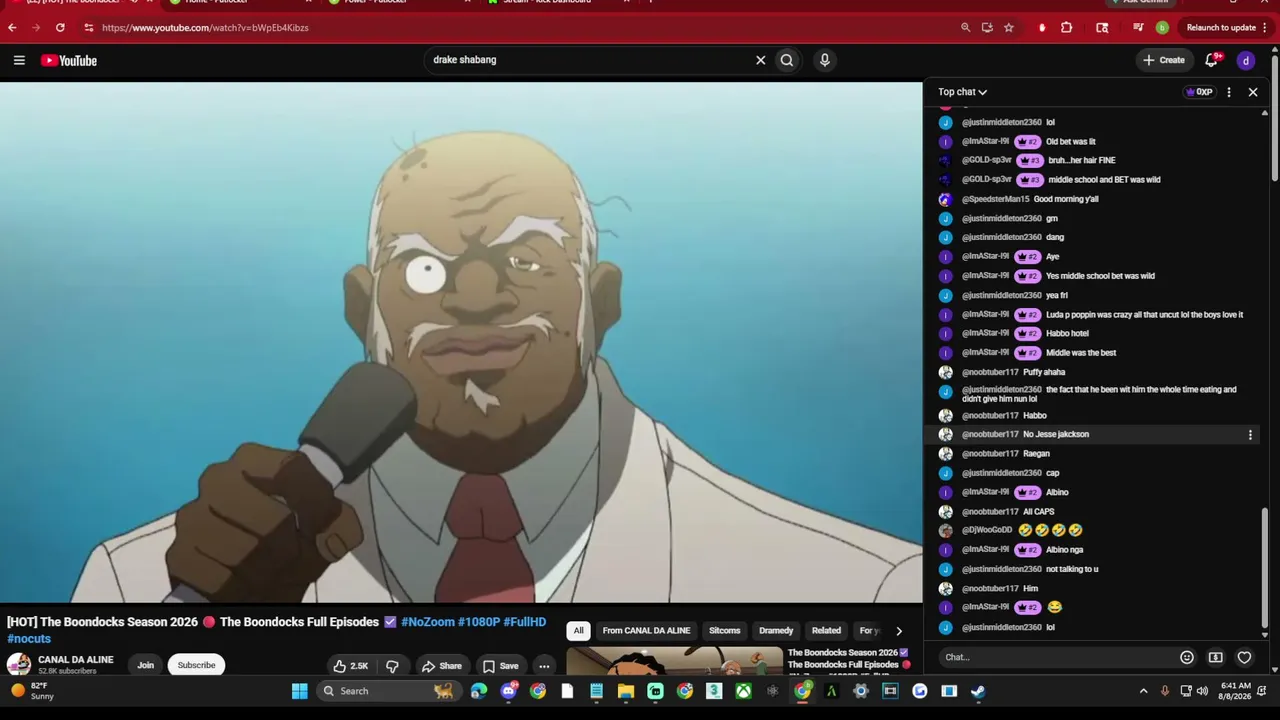Viewport: 1280px width, 720px height.
Task: Select 'From CANAL DA ALINE' chip
Action: pos(646,631)
